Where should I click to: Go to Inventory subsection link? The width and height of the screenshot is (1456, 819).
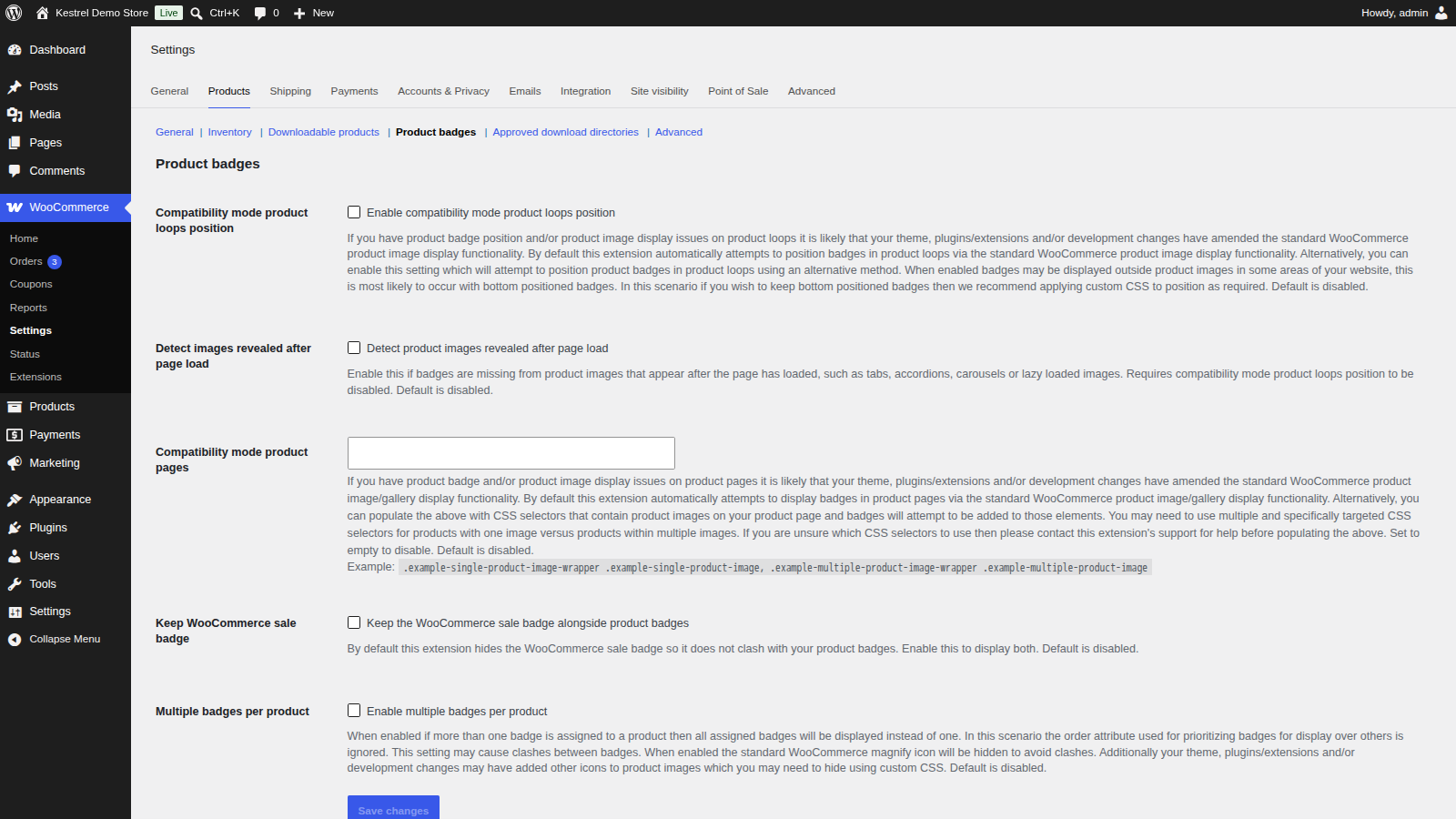(x=229, y=132)
